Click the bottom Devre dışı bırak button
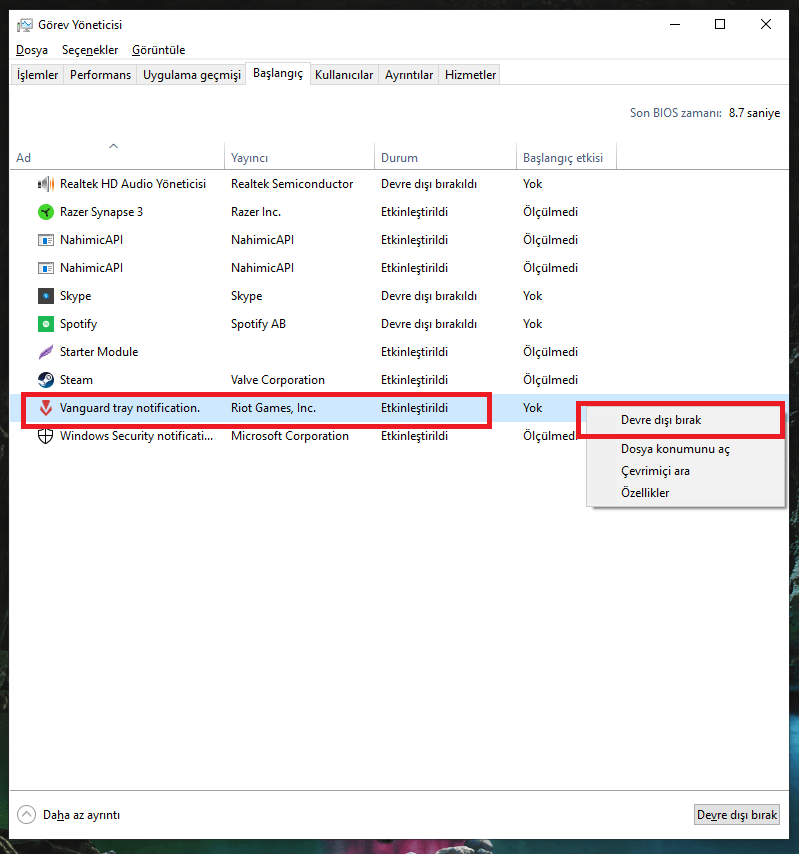The width and height of the screenshot is (799, 854). 736,815
